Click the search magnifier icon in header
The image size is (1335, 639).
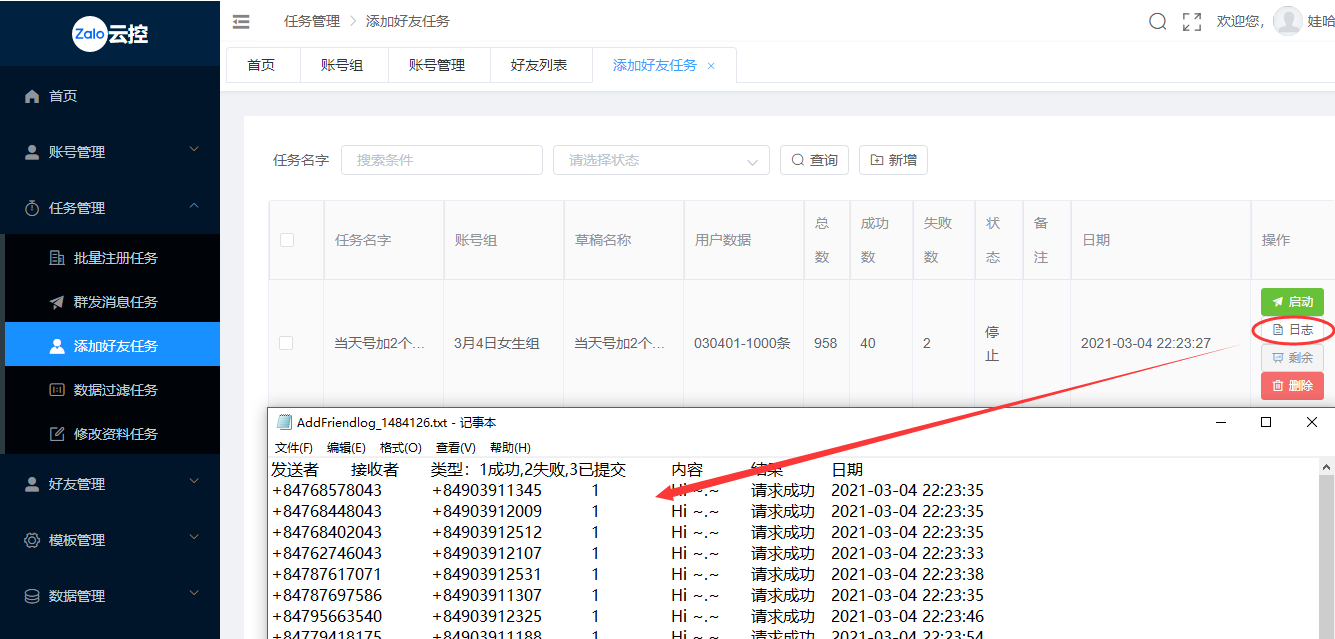point(1157,21)
